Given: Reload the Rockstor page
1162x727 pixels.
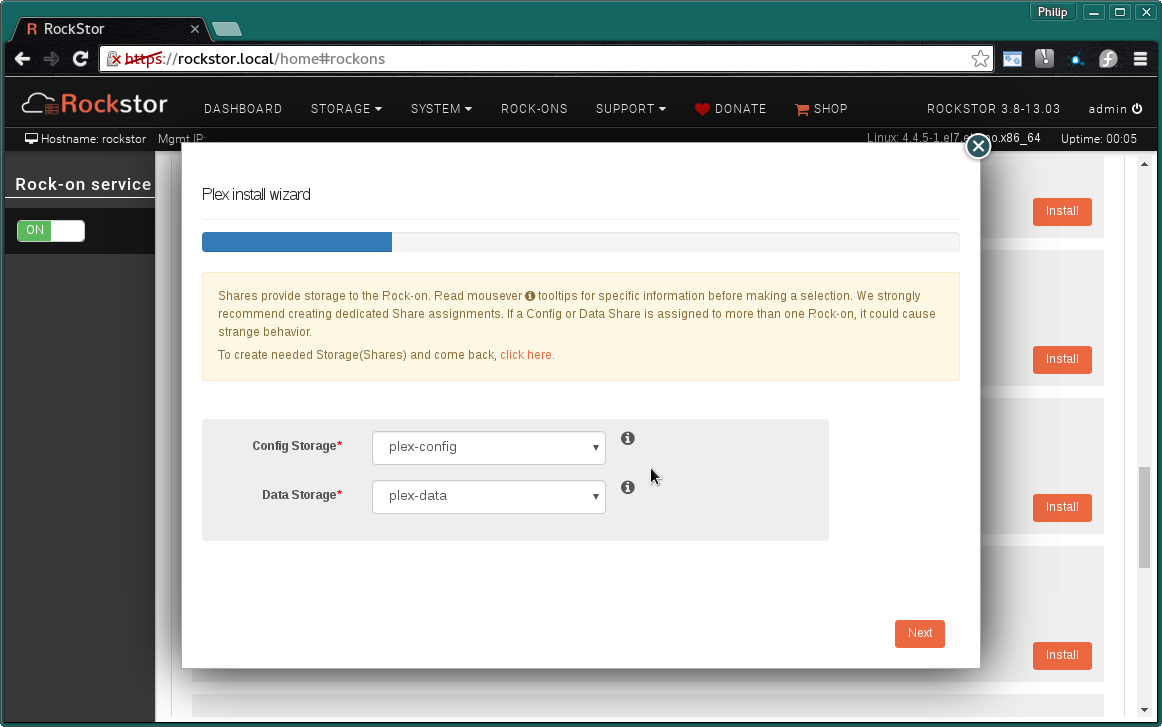Looking at the screenshot, I should pyautogui.click(x=81, y=59).
